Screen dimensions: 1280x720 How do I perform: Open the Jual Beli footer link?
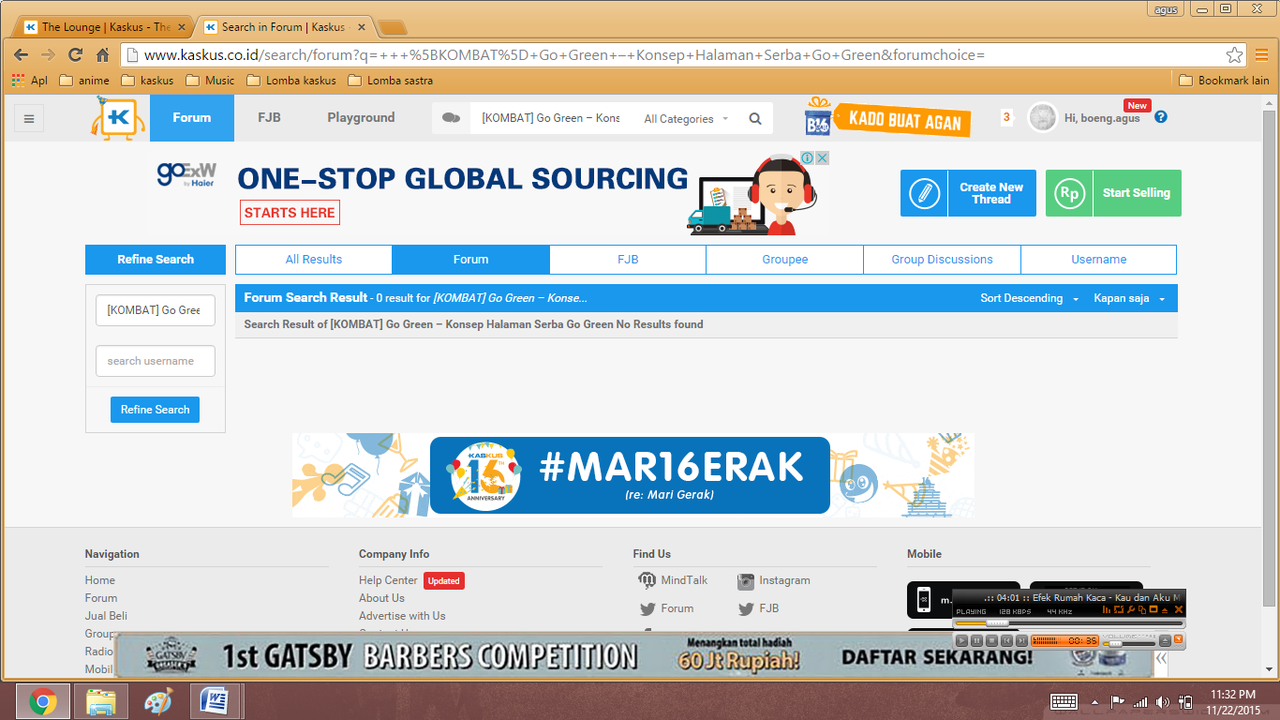(x=106, y=616)
